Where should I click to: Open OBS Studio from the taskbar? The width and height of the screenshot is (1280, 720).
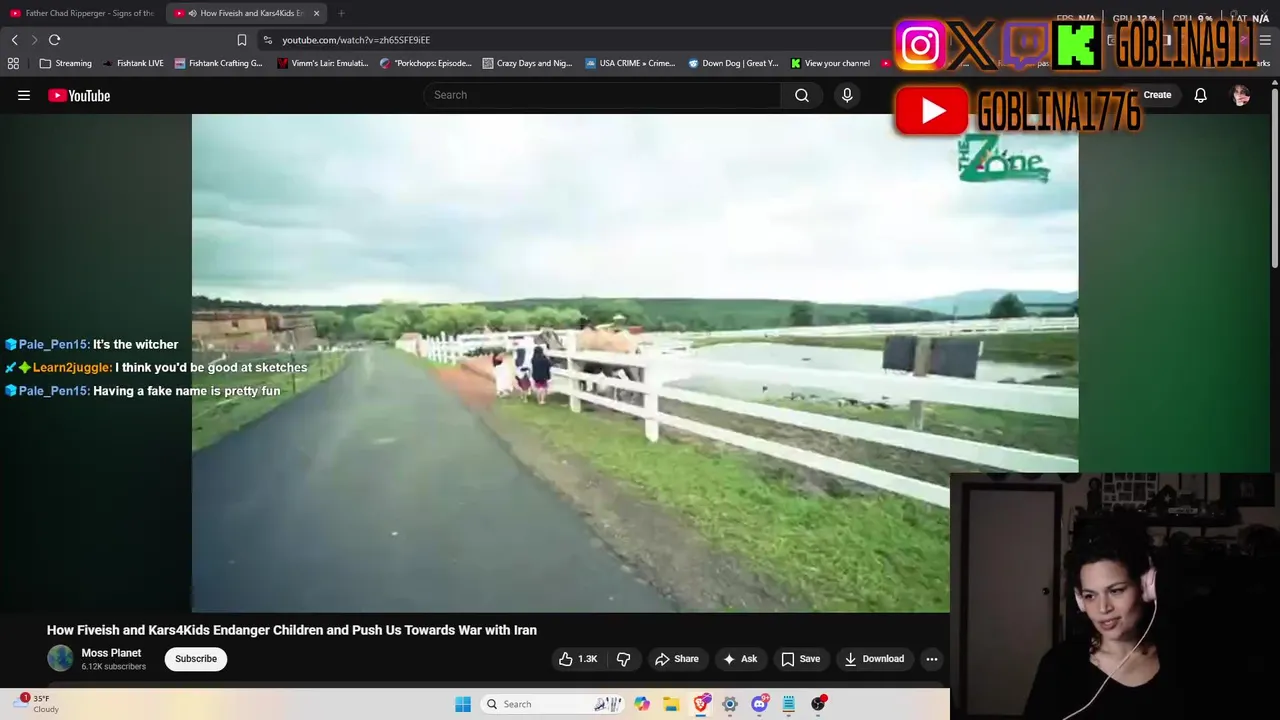(x=818, y=704)
